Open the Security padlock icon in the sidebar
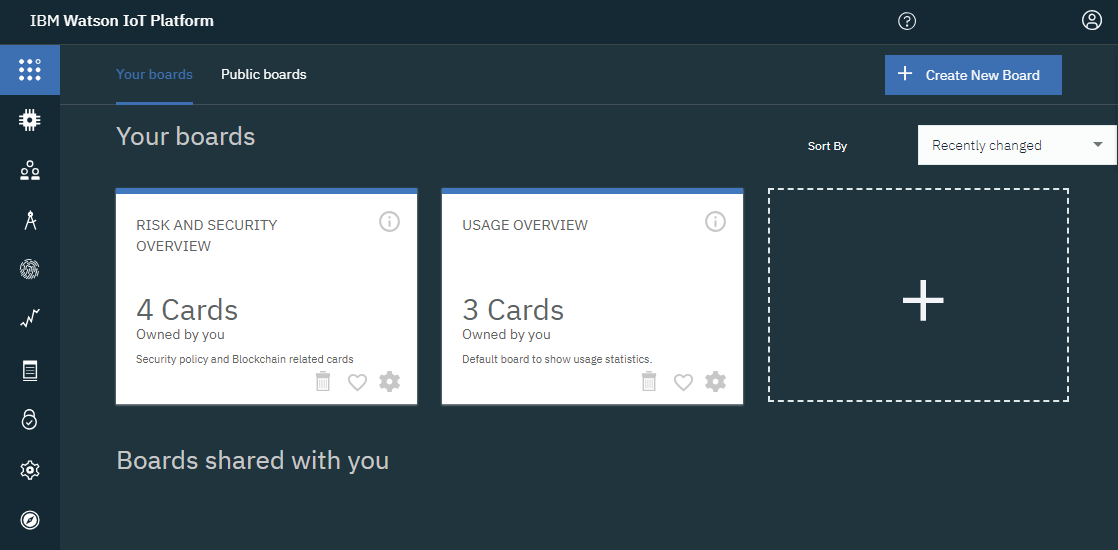1118x550 pixels. point(30,419)
